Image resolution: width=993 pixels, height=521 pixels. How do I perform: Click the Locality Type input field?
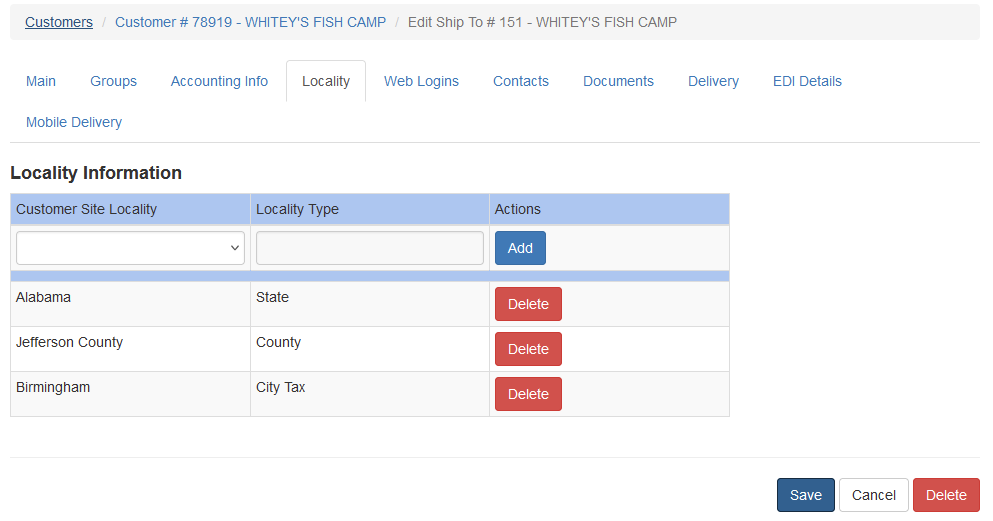pyautogui.click(x=370, y=248)
